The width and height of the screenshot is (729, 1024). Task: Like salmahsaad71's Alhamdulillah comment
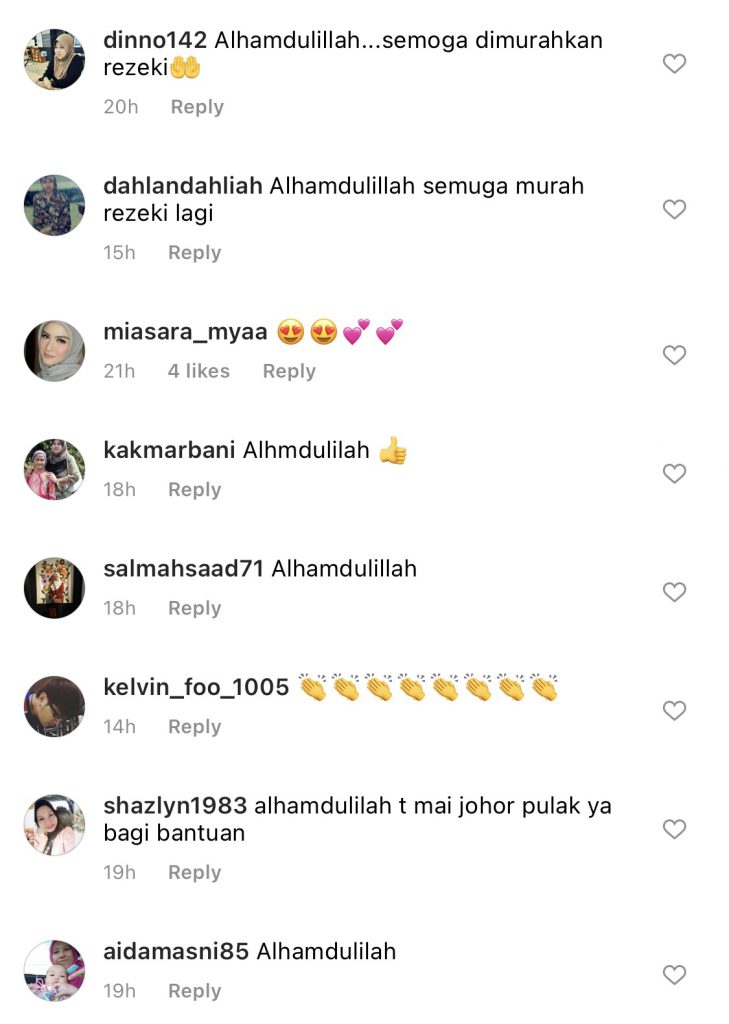click(674, 592)
